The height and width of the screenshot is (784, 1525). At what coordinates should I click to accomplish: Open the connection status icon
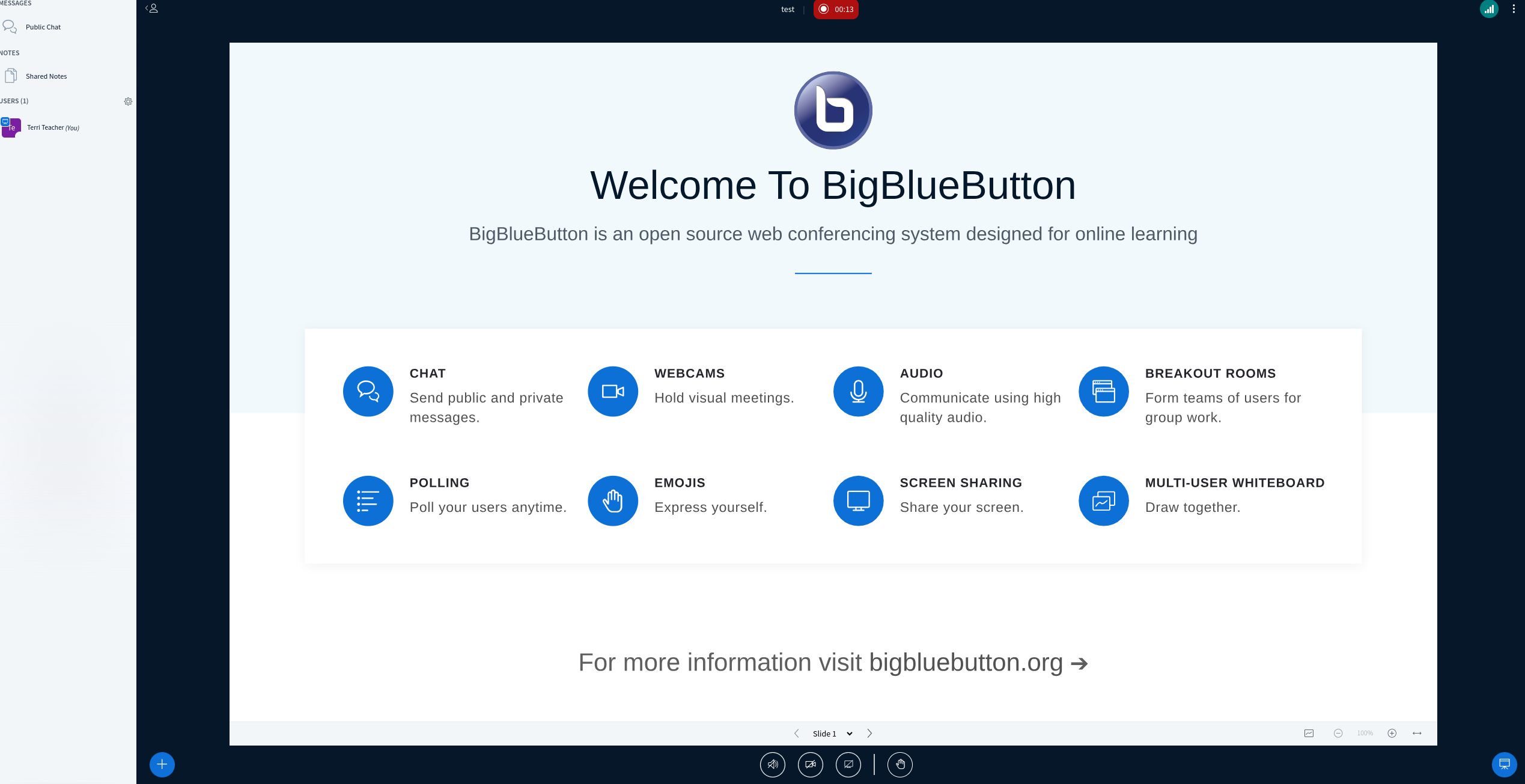tap(1489, 9)
